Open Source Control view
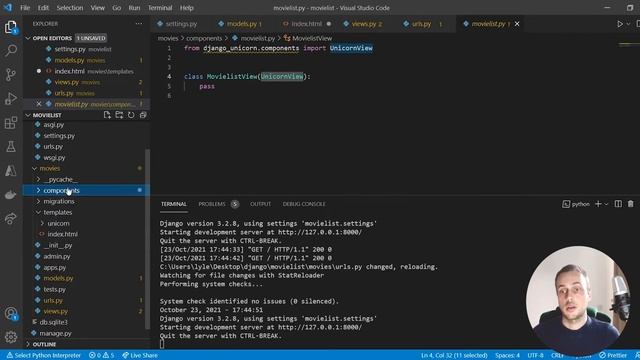Screen dimensions: 640x360 click(x=11, y=74)
